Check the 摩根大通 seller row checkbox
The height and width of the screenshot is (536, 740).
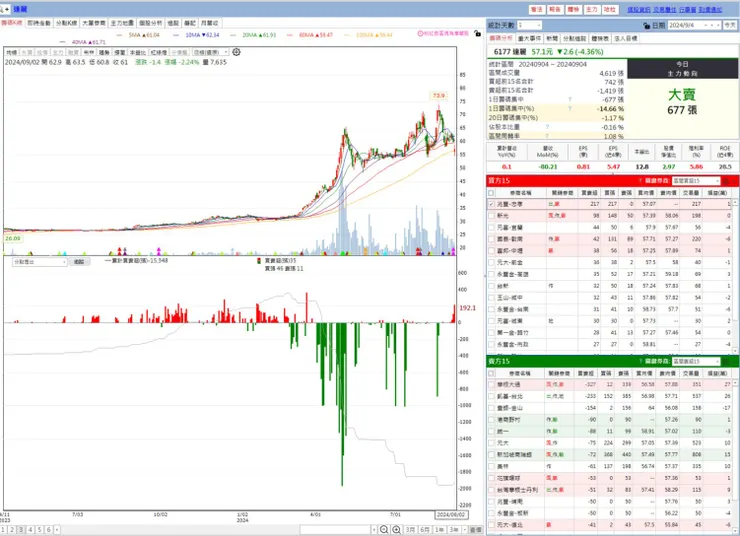click(491, 385)
